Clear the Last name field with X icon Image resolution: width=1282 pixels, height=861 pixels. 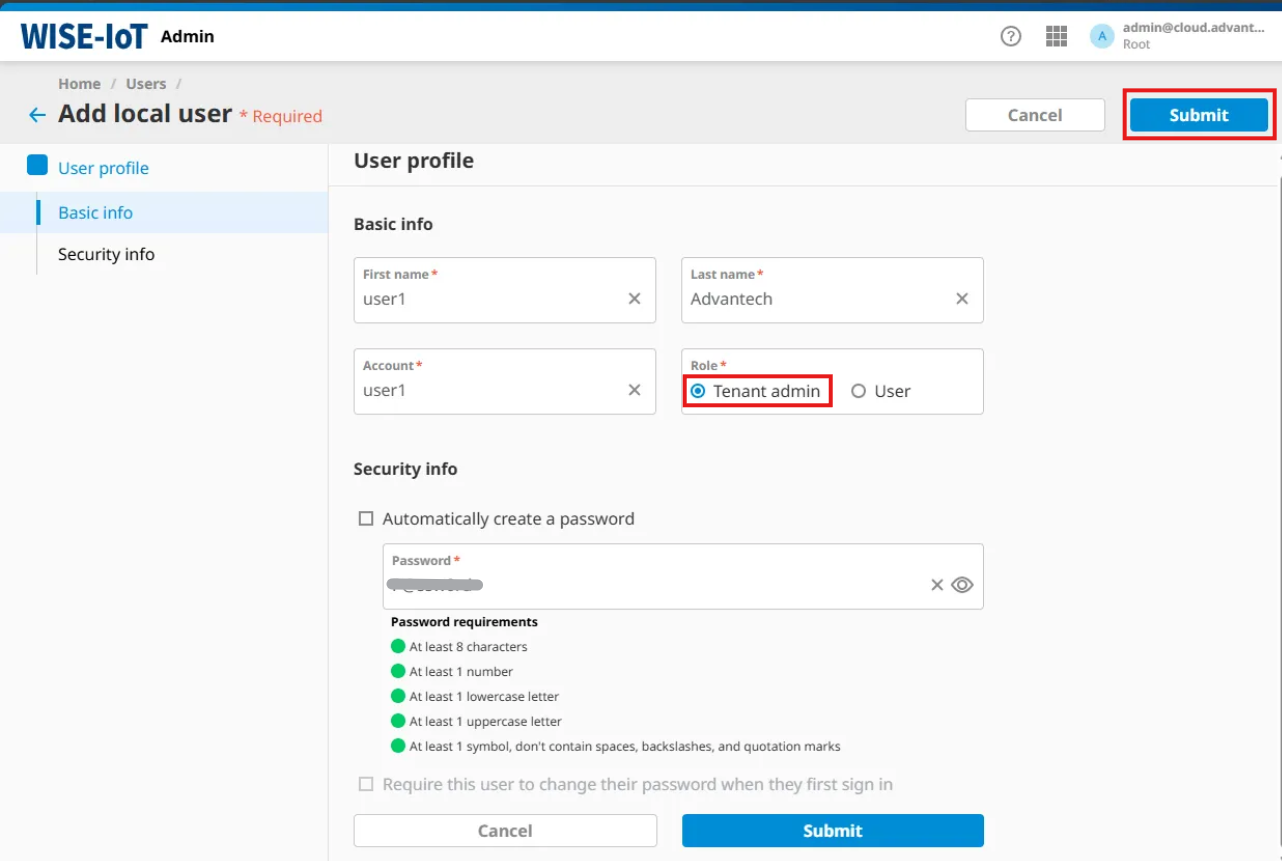[x=962, y=299]
